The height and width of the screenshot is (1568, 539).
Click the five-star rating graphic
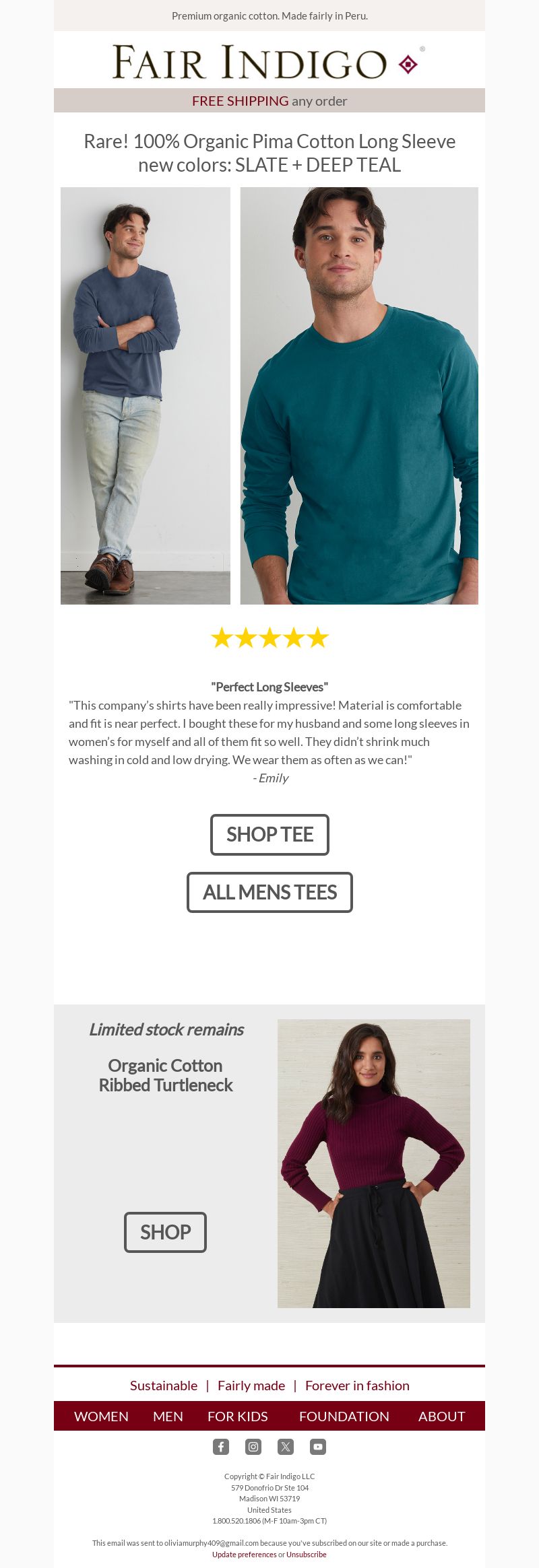coord(269,638)
